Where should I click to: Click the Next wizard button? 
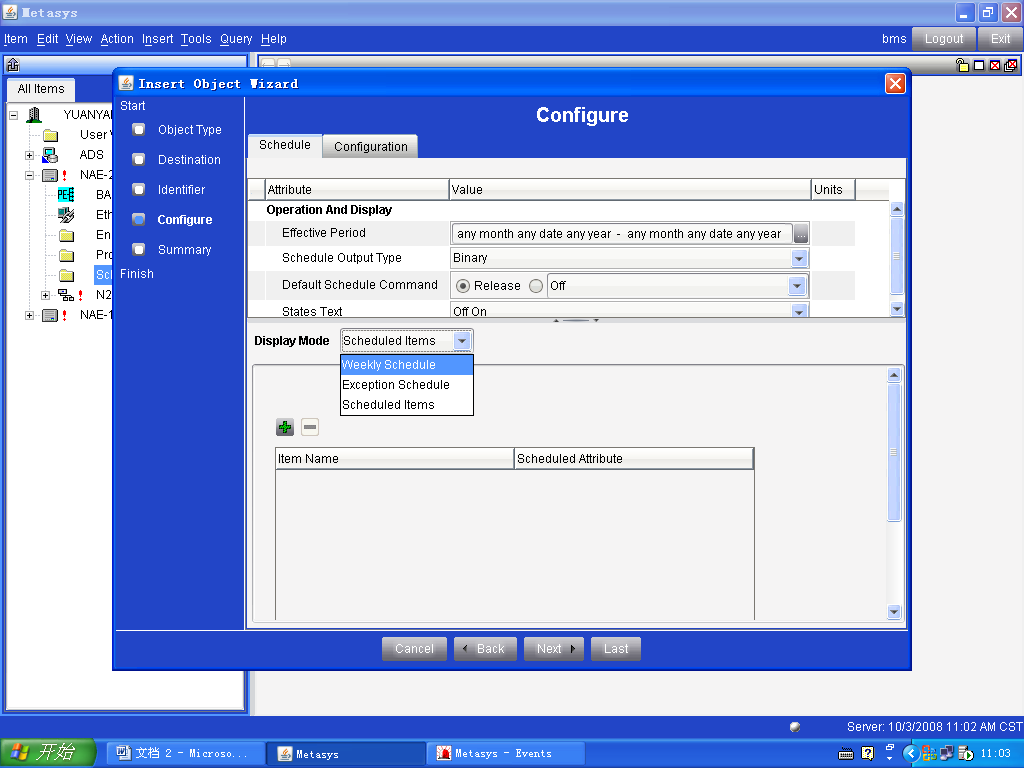(x=554, y=649)
